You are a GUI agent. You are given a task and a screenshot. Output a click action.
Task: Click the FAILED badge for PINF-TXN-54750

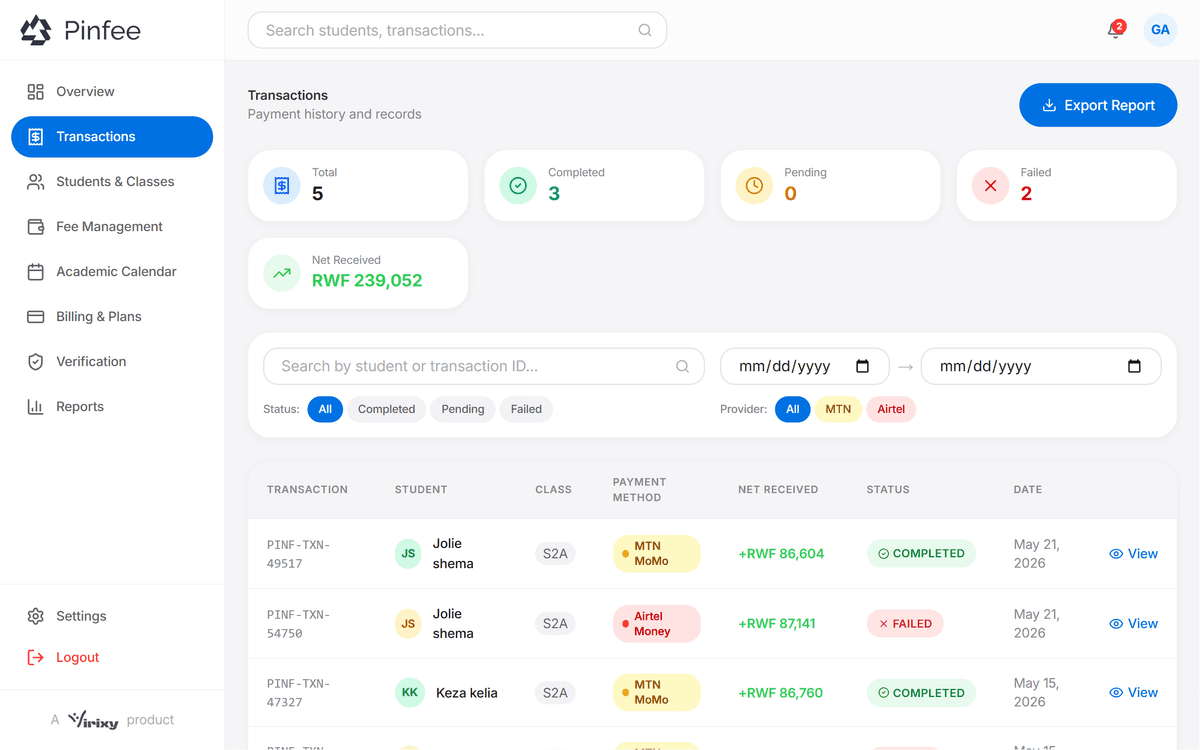tap(905, 624)
